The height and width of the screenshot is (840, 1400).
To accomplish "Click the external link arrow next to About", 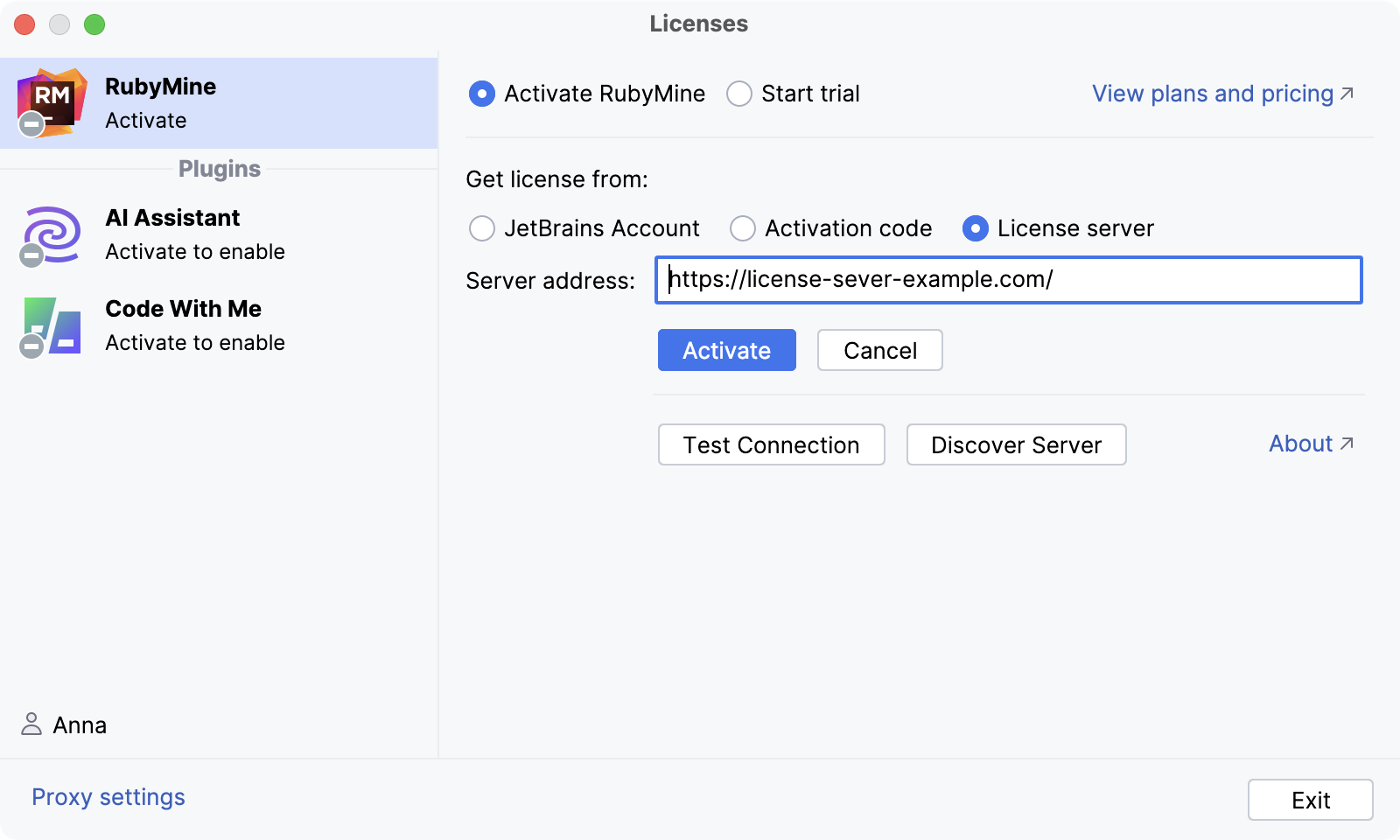I will point(1347,443).
